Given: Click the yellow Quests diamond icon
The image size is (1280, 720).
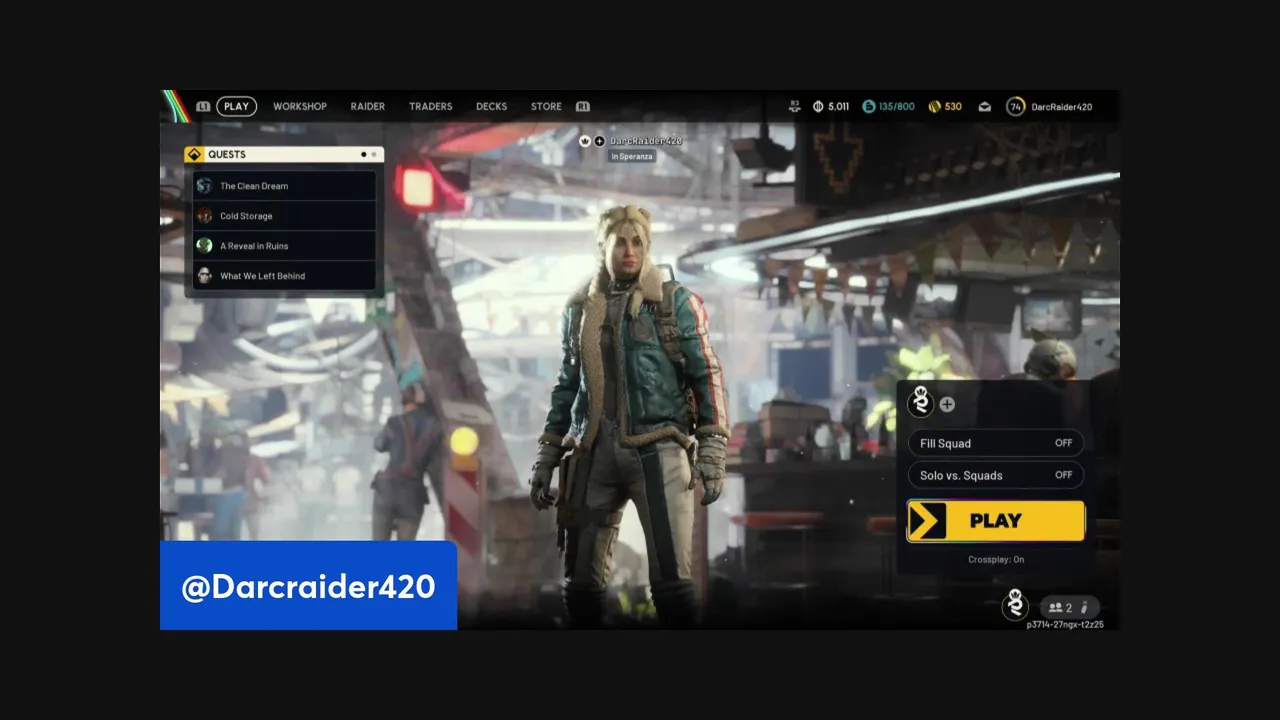Looking at the screenshot, I should coord(195,155).
